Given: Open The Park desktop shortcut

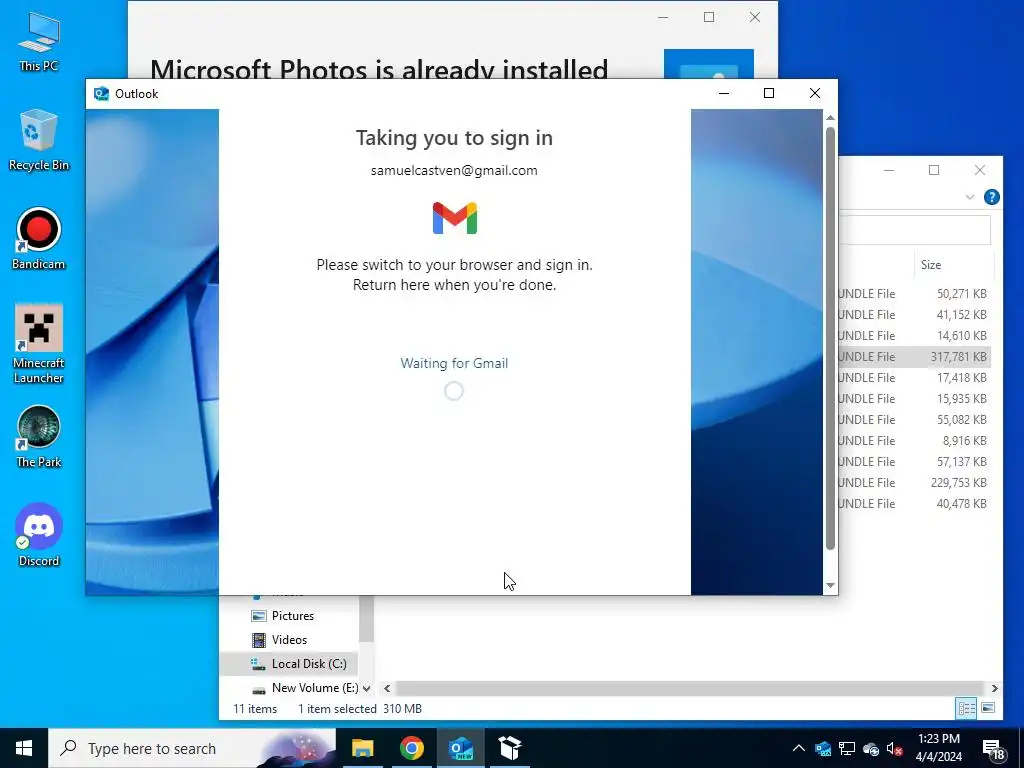Looking at the screenshot, I should pyautogui.click(x=39, y=436).
